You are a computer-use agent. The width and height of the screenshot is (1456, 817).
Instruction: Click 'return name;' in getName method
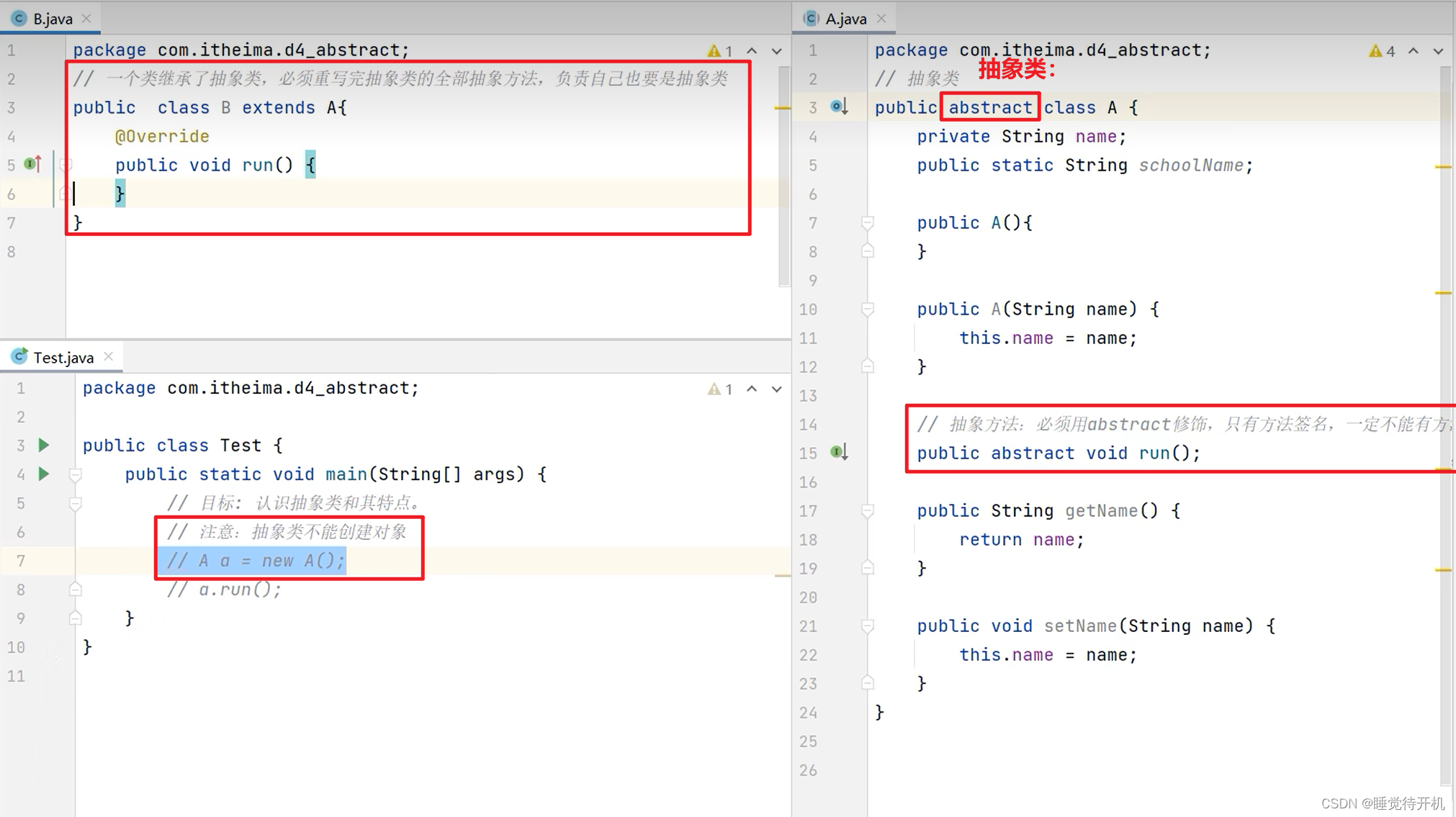click(1021, 539)
